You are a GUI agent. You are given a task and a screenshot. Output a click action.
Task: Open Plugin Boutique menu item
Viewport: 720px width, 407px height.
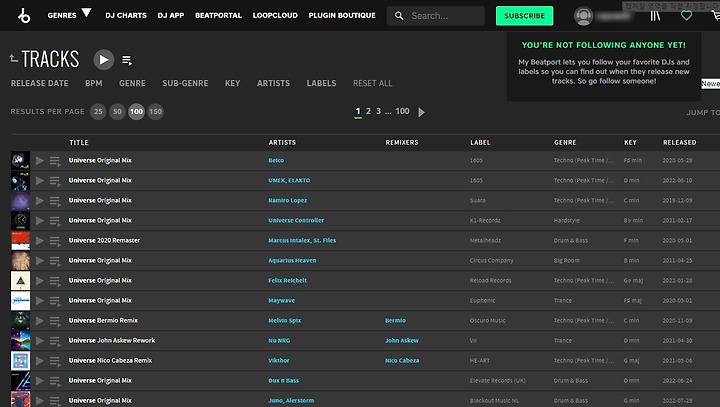[342, 15]
